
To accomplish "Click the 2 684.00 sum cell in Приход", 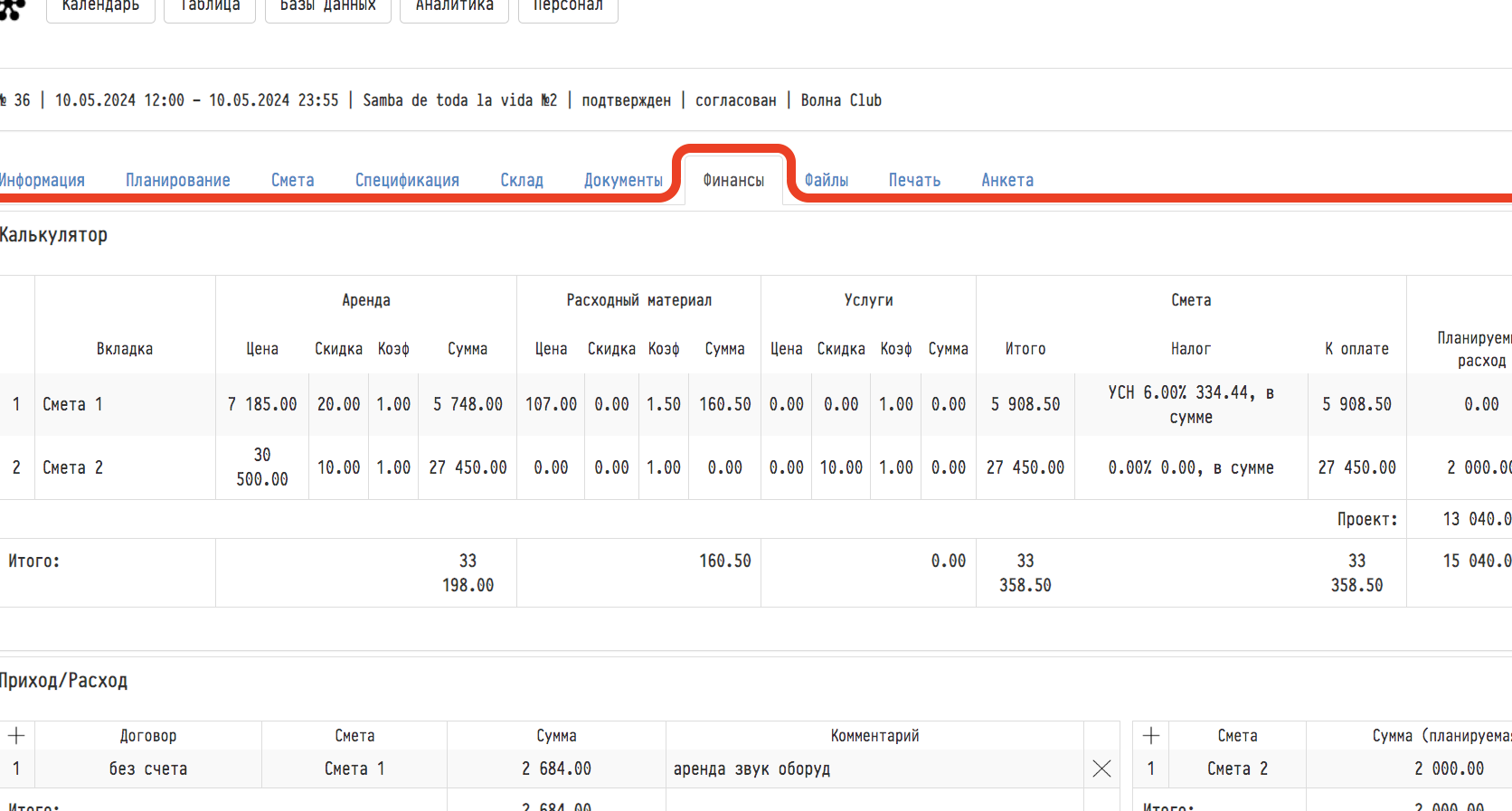I will (x=556, y=769).
